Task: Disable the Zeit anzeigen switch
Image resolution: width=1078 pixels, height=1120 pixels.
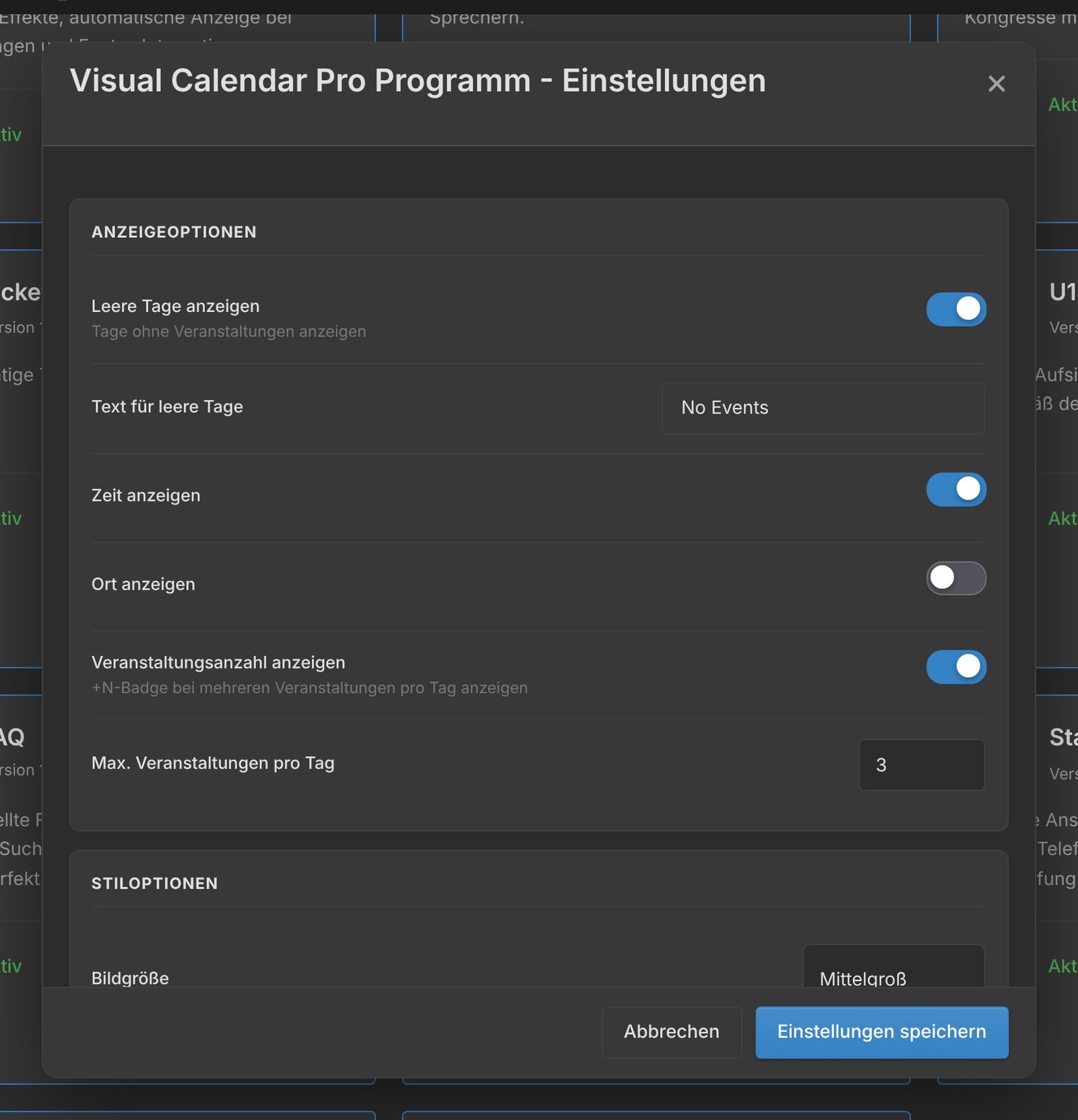Action: pos(956,489)
